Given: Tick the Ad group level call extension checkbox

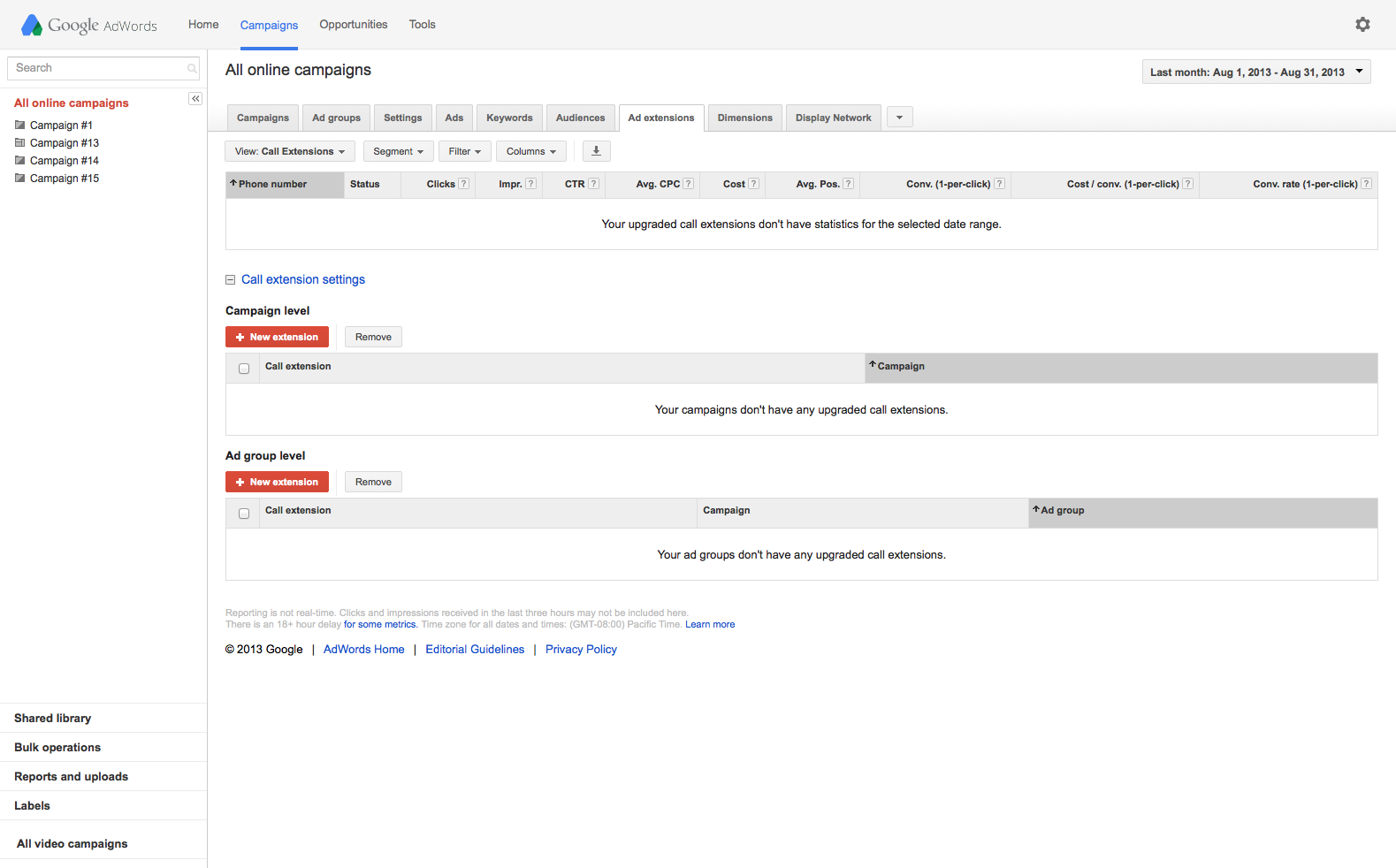Looking at the screenshot, I should (x=244, y=514).
